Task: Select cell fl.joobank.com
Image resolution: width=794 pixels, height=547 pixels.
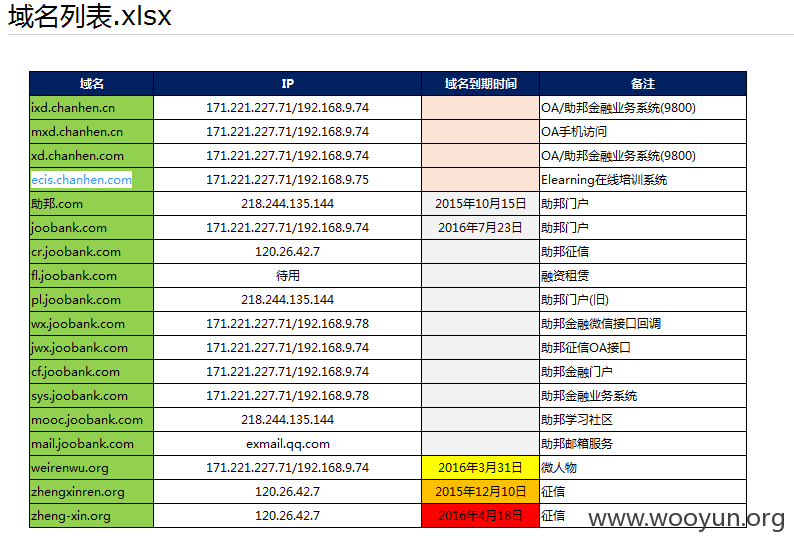Action: [x=92, y=276]
